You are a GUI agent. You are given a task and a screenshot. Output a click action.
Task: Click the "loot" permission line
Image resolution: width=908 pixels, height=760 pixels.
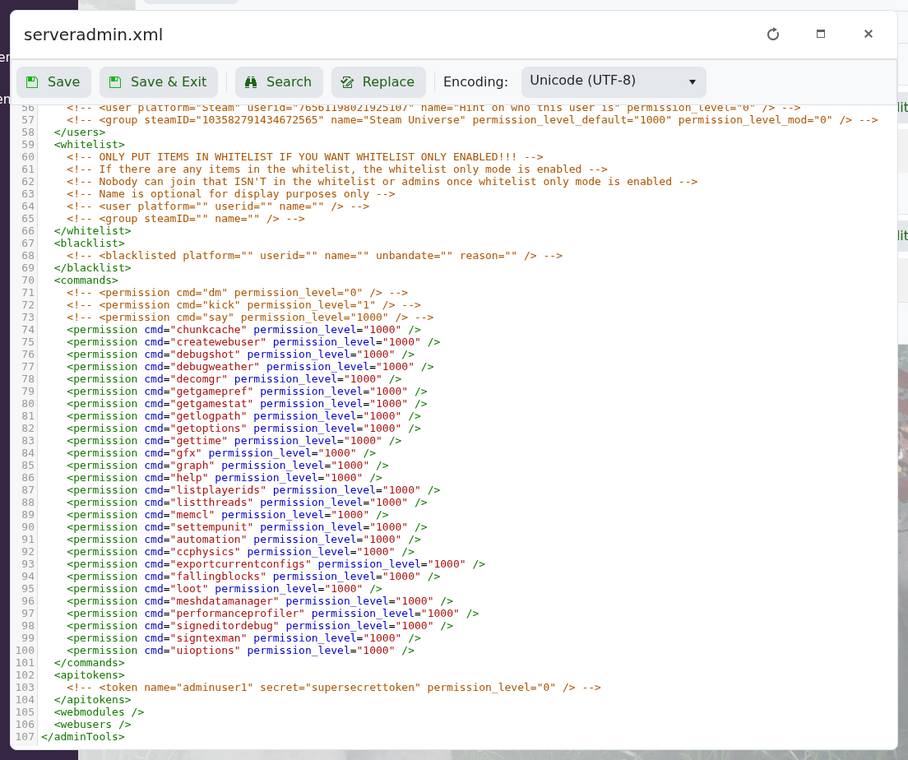coord(225,589)
